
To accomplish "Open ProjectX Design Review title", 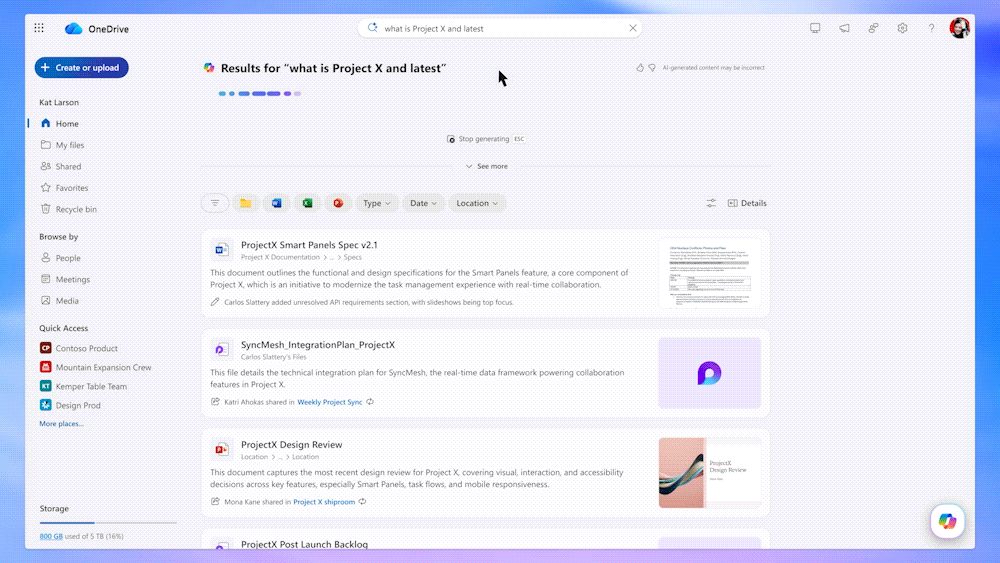I will 291,445.
